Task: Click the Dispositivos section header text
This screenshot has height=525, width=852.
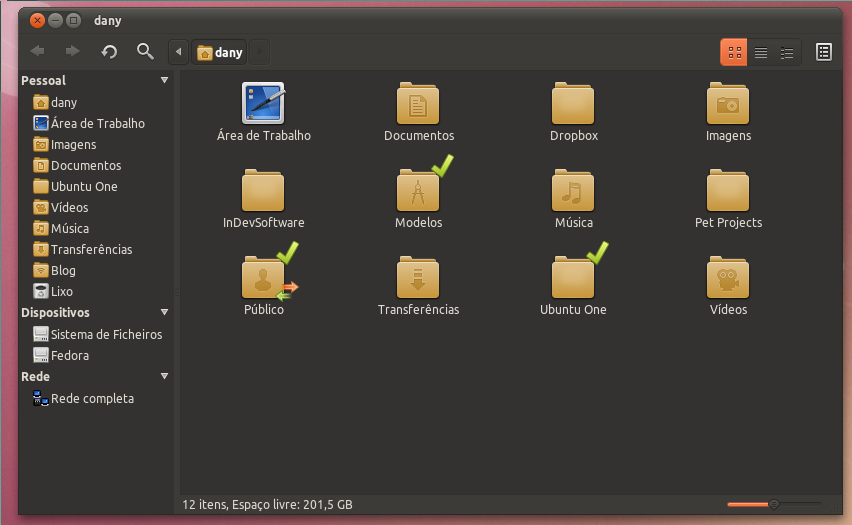Action: click(55, 312)
